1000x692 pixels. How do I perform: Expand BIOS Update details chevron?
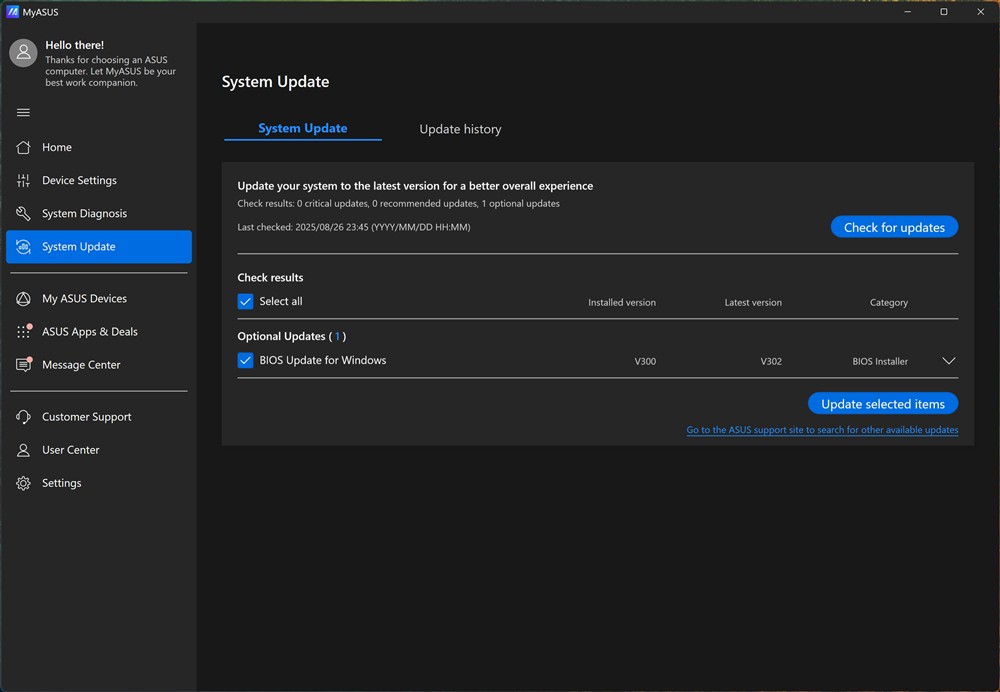[x=949, y=361]
